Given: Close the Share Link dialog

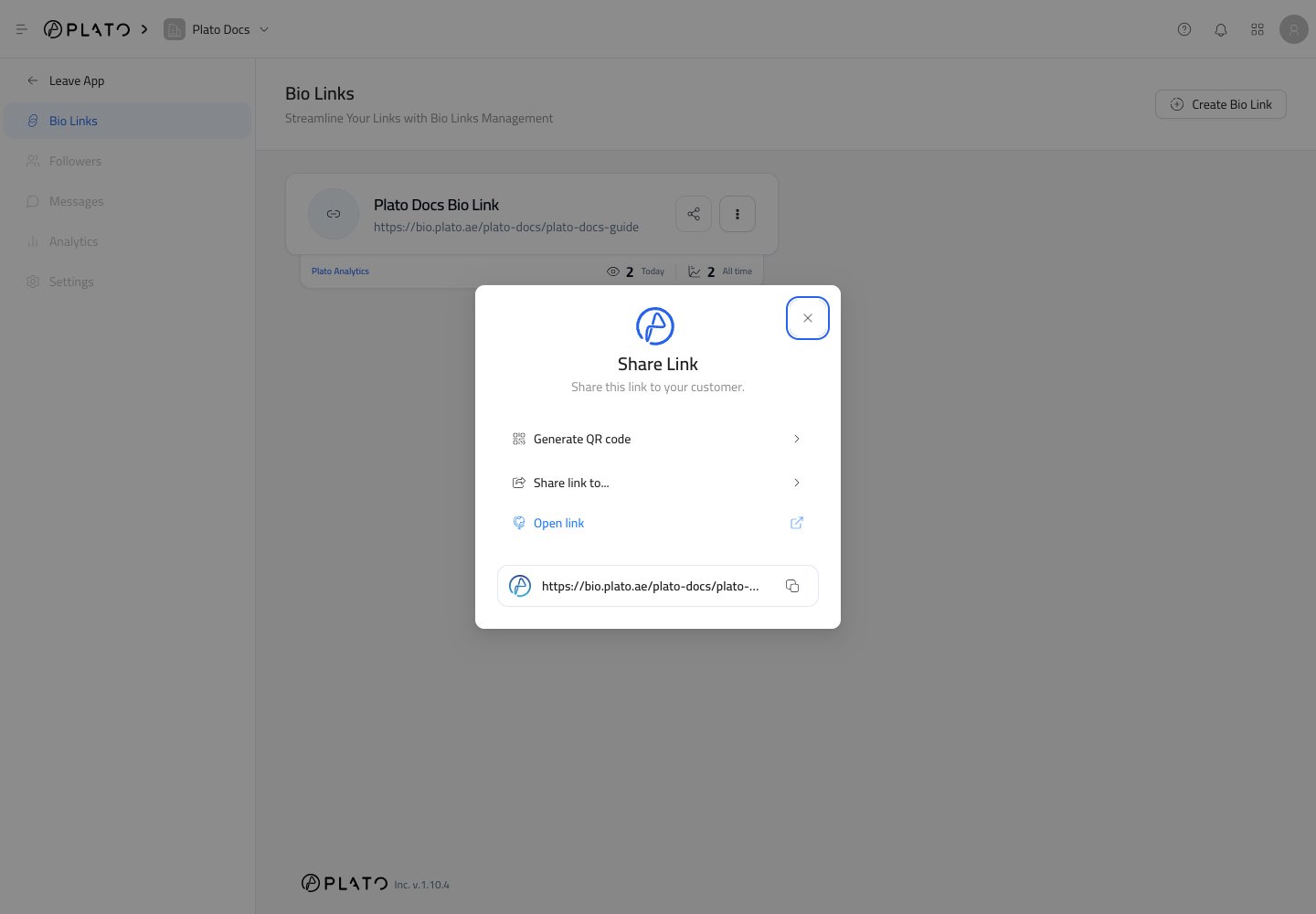Looking at the screenshot, I should [x=807, y=318].
